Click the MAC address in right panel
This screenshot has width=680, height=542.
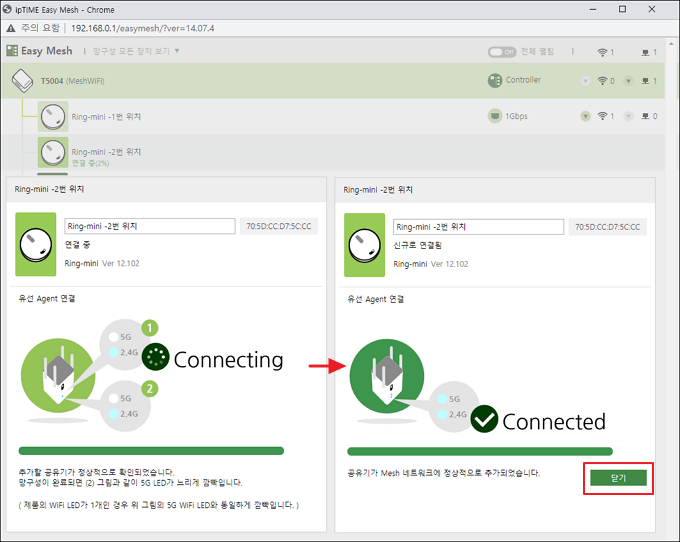(x=608, y=227)
